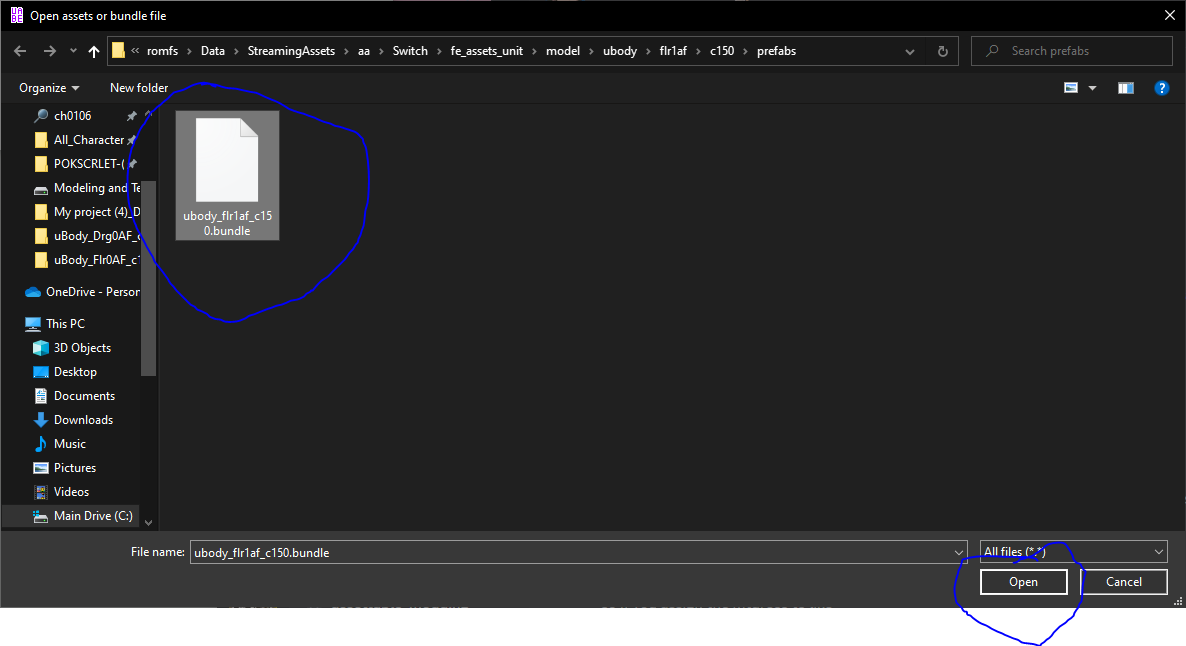
Task: Click the navigation pane scrollbar
Action: 148,278
